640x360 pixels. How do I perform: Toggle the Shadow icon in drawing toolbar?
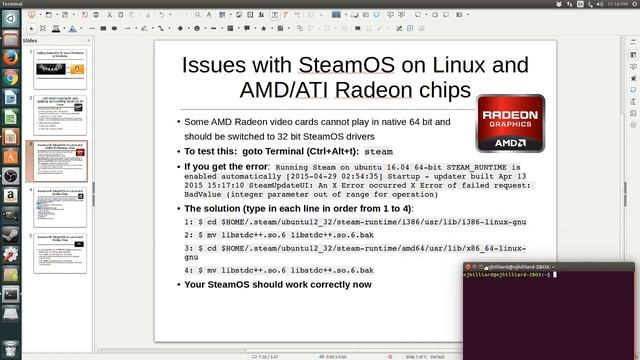point(358,28)
